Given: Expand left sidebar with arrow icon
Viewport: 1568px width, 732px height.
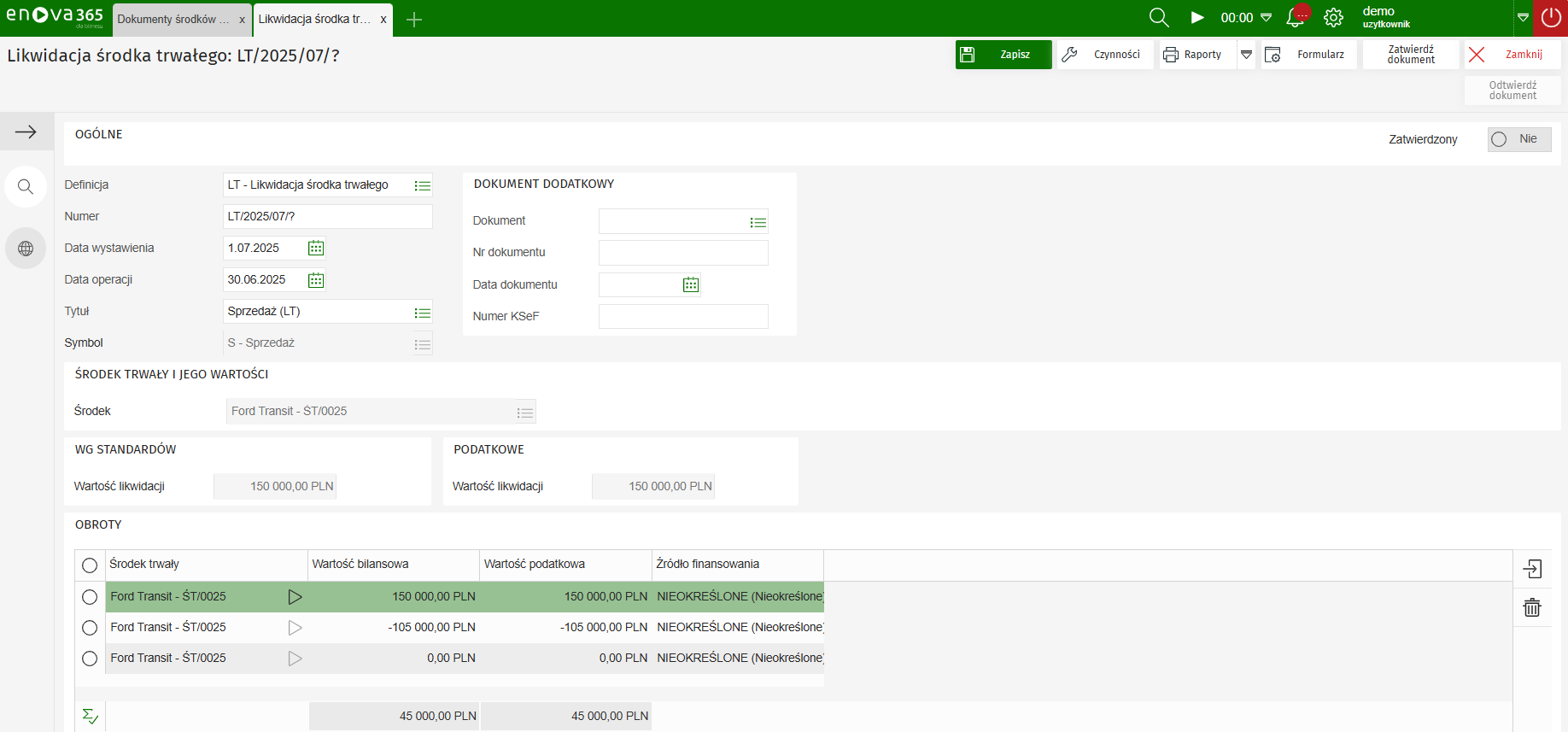Looking at the screenshot, I should [26, 132].
